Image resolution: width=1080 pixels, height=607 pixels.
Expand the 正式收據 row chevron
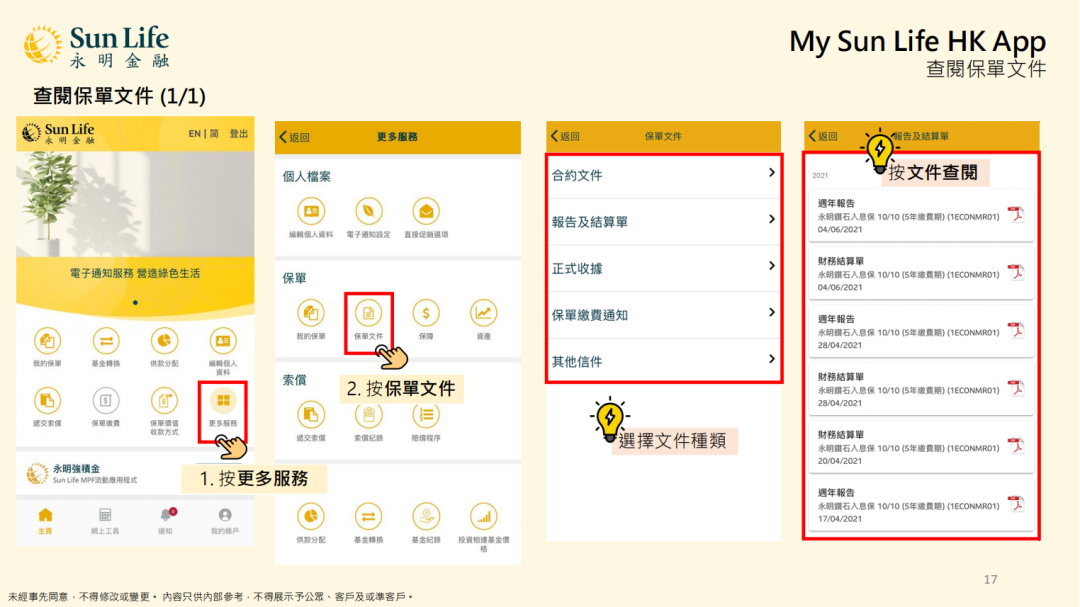click(771, 266)
